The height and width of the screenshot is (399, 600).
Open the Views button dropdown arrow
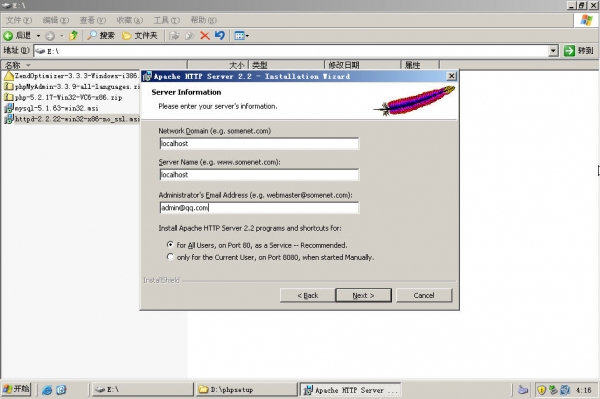point(247,36)
